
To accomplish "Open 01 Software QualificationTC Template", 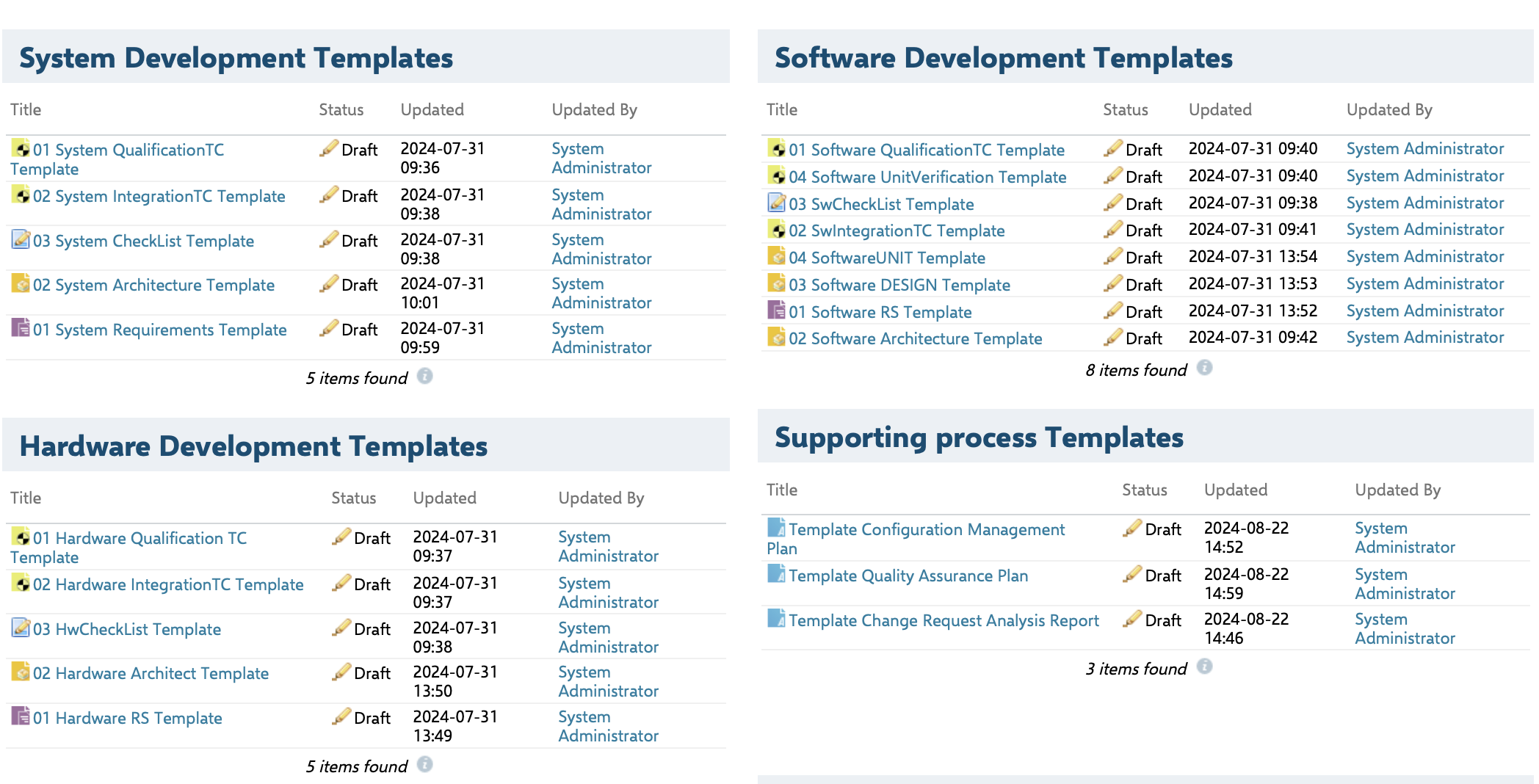I will pos(927,150).
